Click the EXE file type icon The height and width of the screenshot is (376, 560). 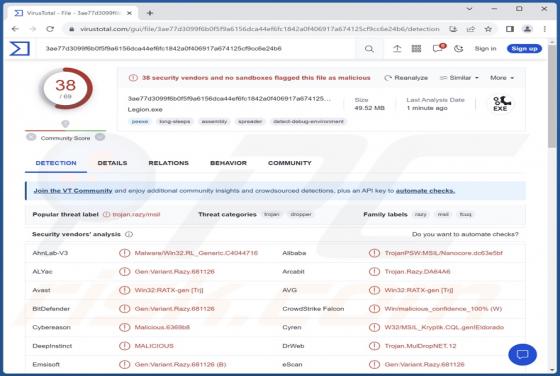(501, 104)
